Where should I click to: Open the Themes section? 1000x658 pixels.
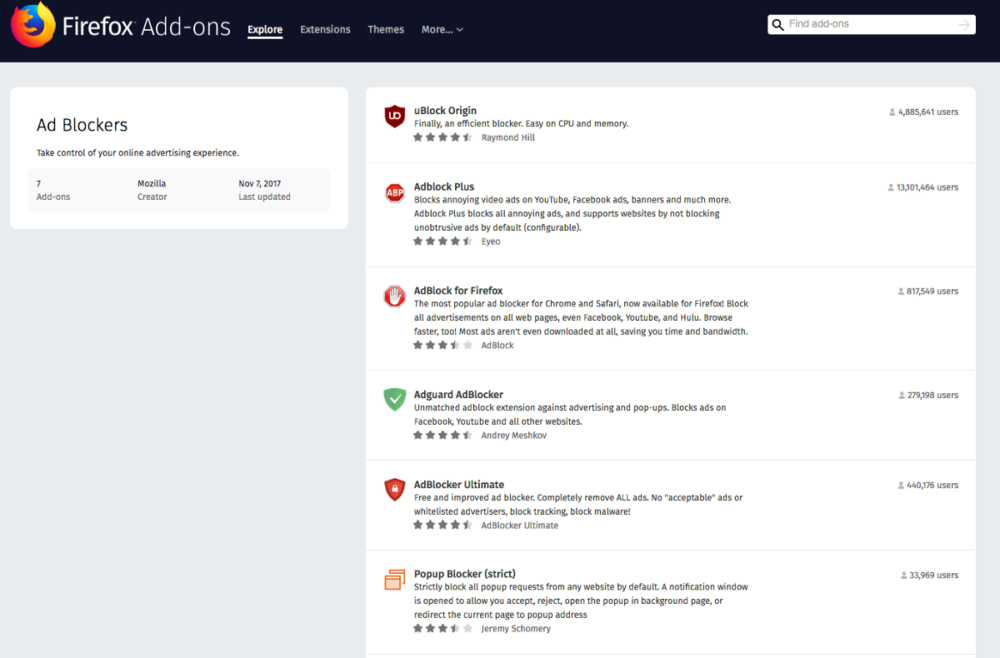pos(386,29)
